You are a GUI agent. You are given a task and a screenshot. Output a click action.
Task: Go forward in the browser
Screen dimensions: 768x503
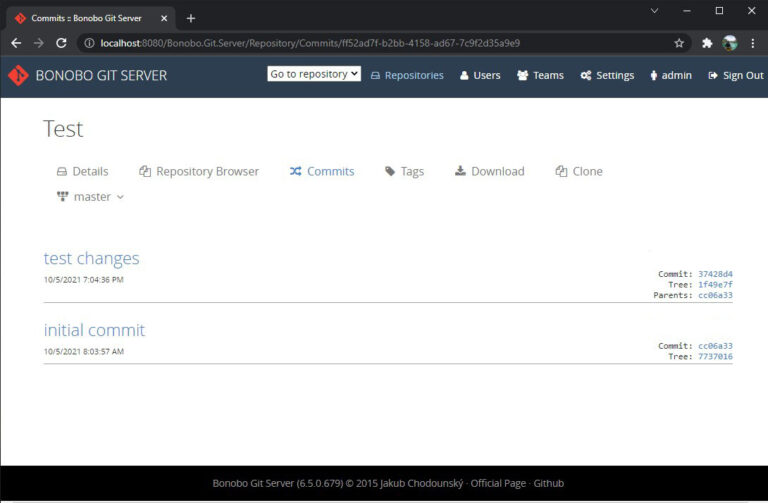coord(39,43)
